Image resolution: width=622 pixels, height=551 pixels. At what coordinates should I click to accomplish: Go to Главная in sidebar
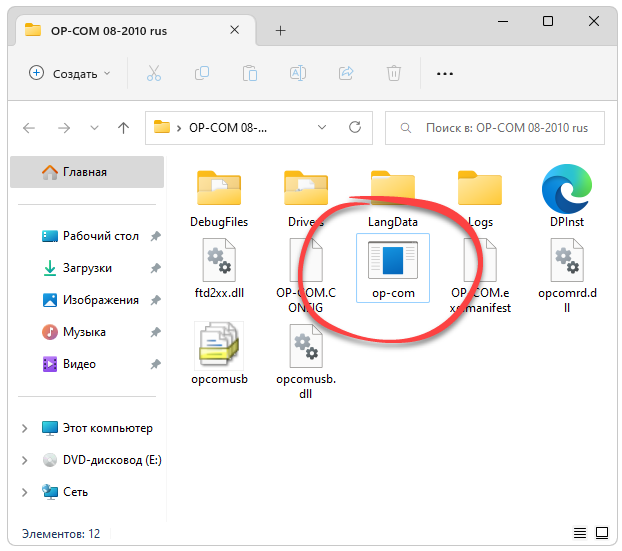point(87,172)
